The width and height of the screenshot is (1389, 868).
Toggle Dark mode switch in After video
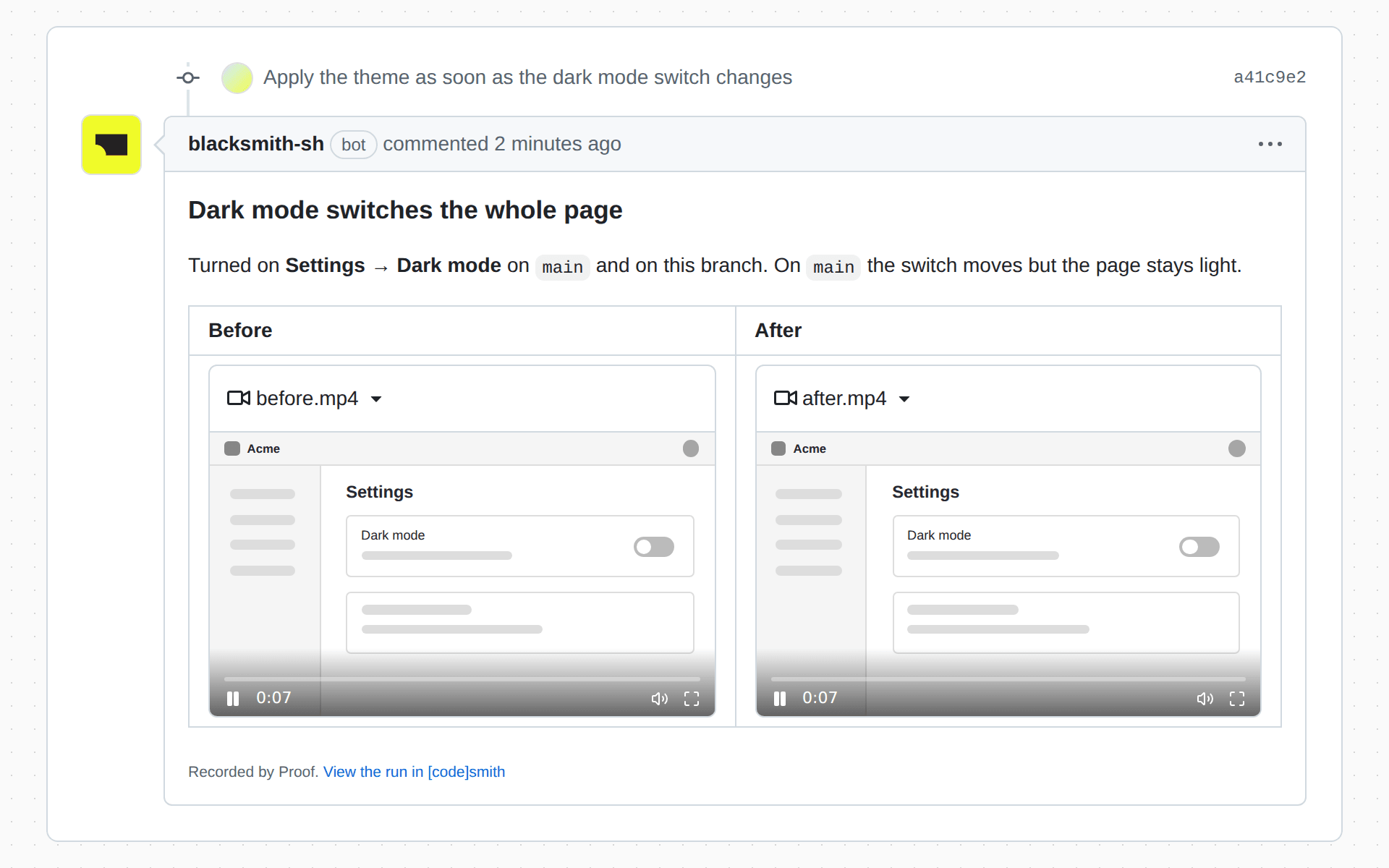pyautogui.click(x=1199, y=547)
